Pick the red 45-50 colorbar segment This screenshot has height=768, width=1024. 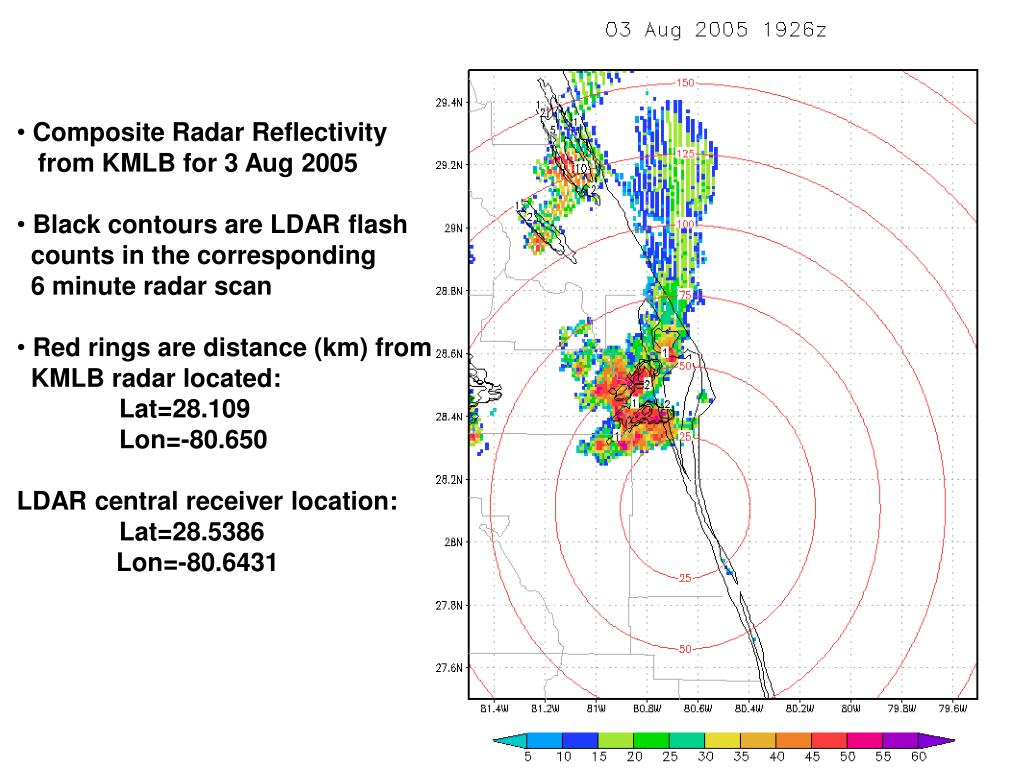pyautogui.click(x=829, y=740)
